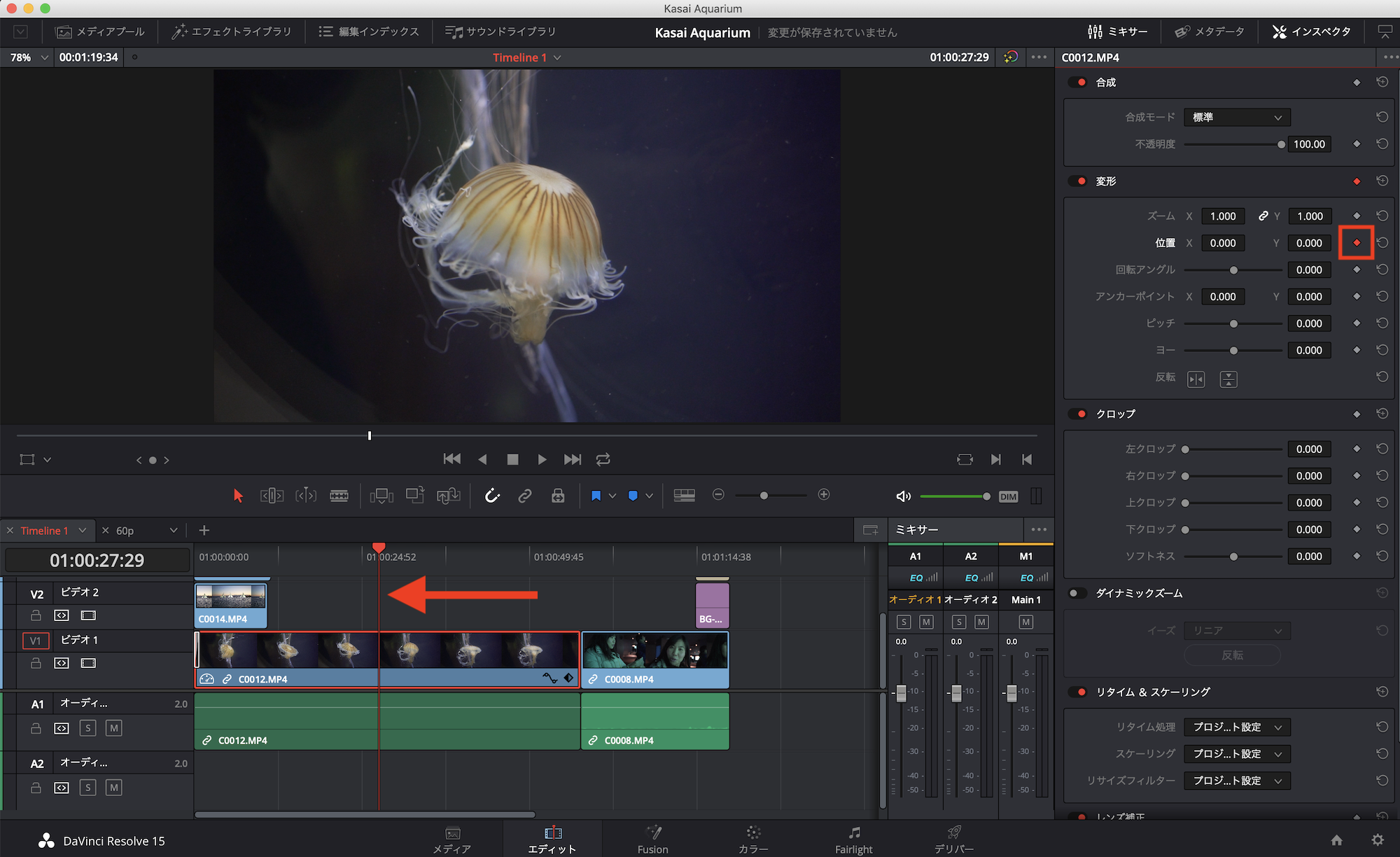Open the スケーリング dropdown
1400x857 pixels.
pyautogui.click(x=1236, y=754)
